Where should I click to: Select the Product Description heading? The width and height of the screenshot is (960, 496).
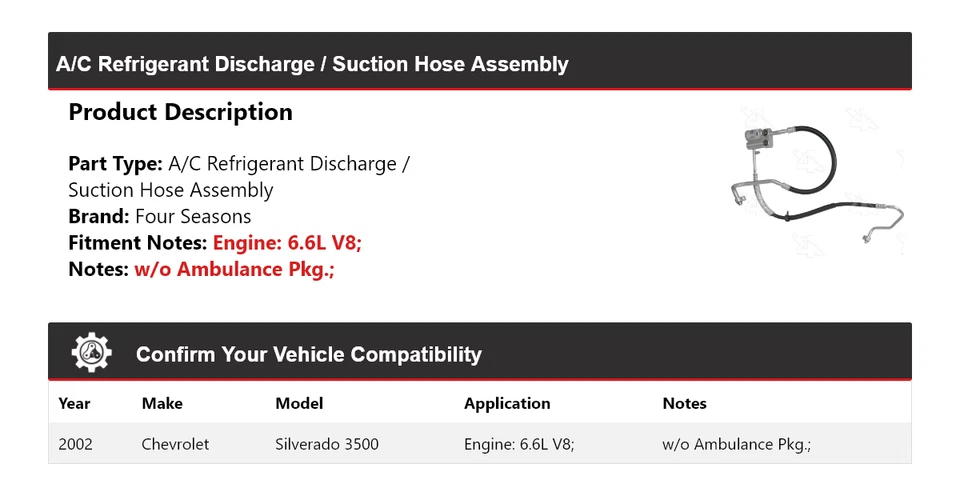point(180,112)
